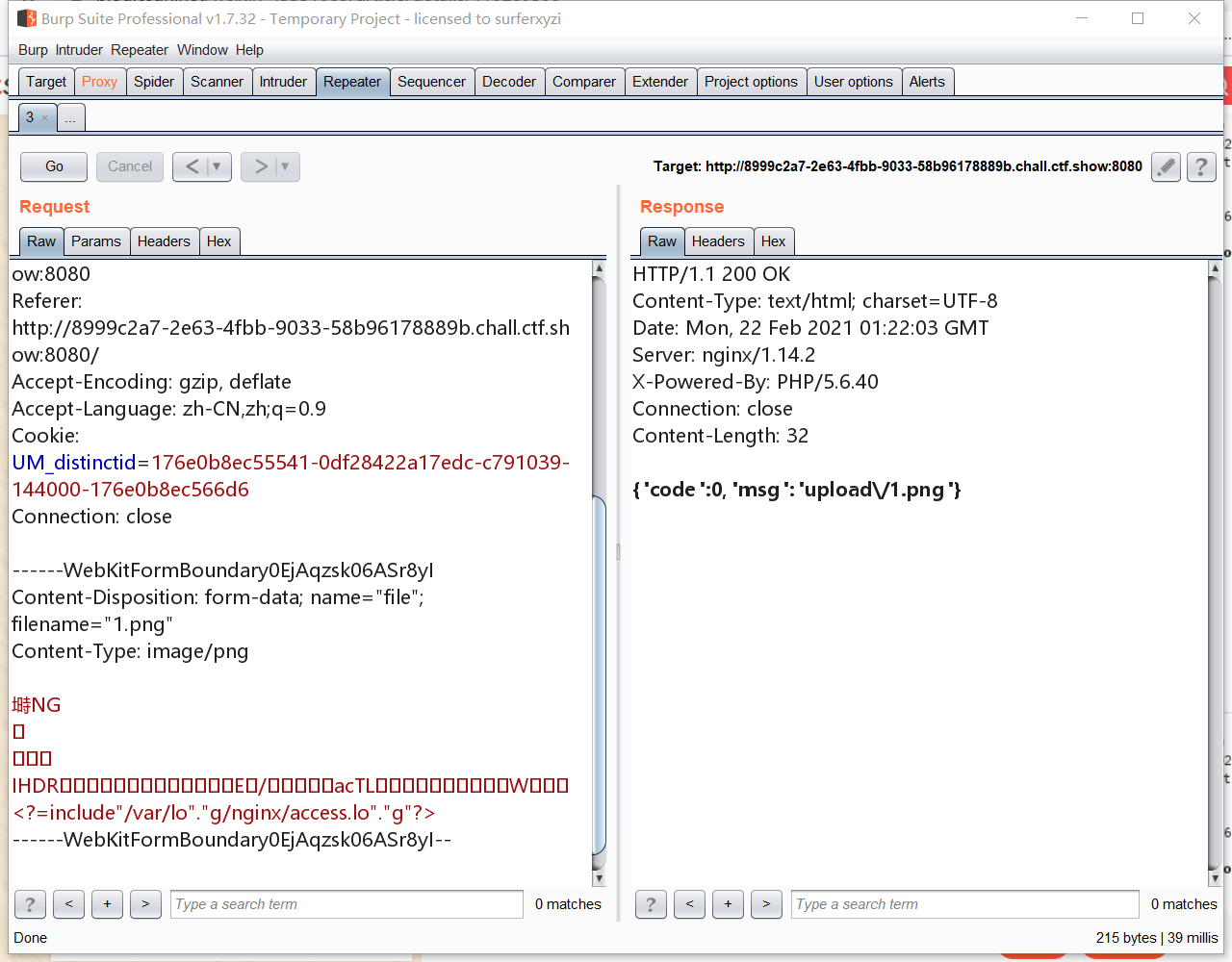Show request Headers view
This screenshot has height=962, width=1232.
[x=164, y=241]
